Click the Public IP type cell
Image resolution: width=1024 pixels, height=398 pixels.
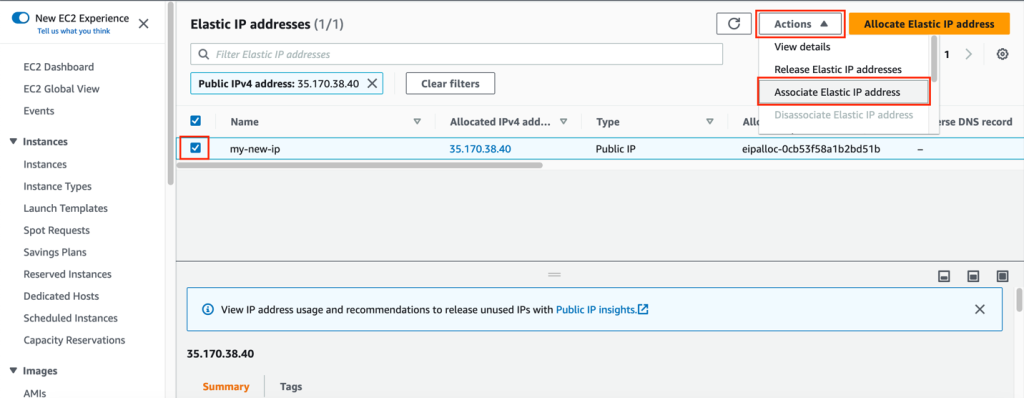[x=616, y=149]
